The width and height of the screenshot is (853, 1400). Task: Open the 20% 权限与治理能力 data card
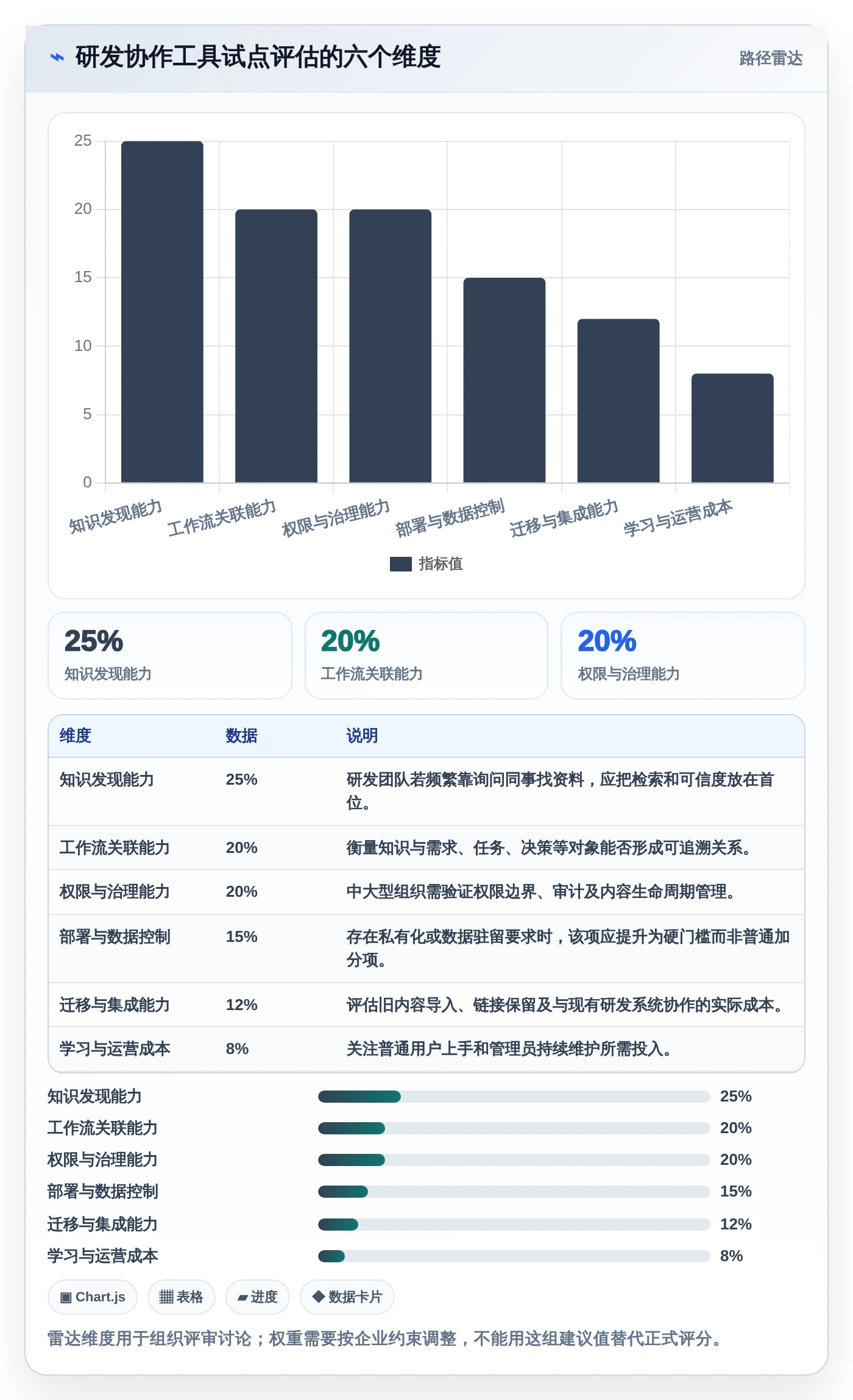pyautogui.click(x=683, y=656)
